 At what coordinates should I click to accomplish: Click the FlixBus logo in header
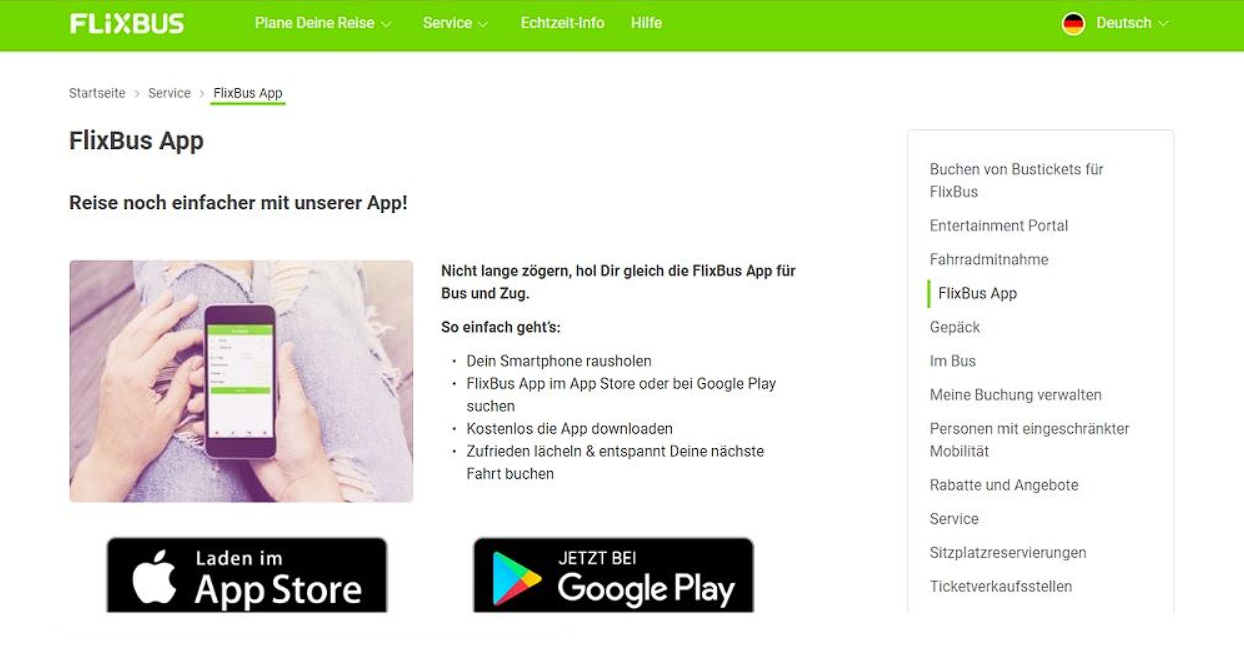[127, 23]
